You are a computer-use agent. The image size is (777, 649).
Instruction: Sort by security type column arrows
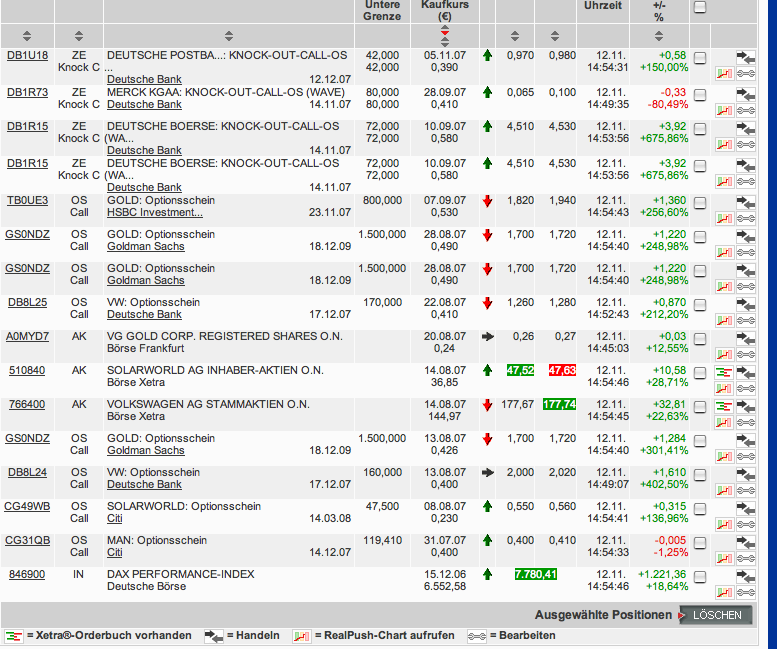(x=79, y=36)
